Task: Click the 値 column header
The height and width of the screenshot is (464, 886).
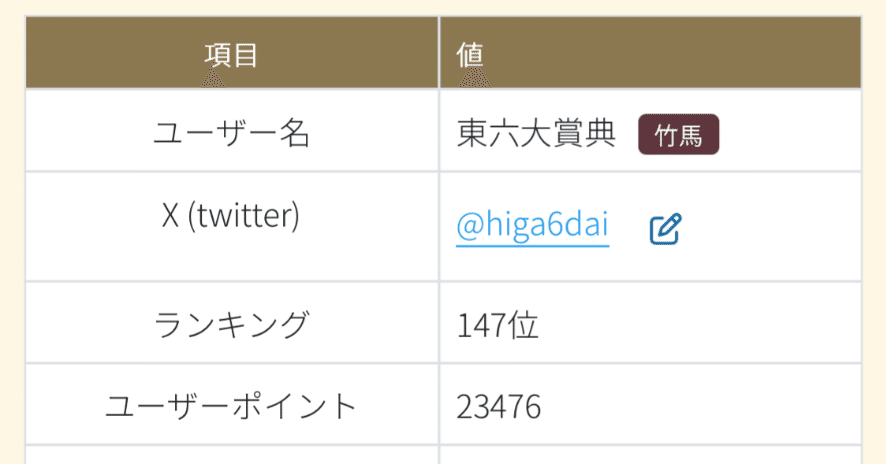Action: tap(470, 54)
